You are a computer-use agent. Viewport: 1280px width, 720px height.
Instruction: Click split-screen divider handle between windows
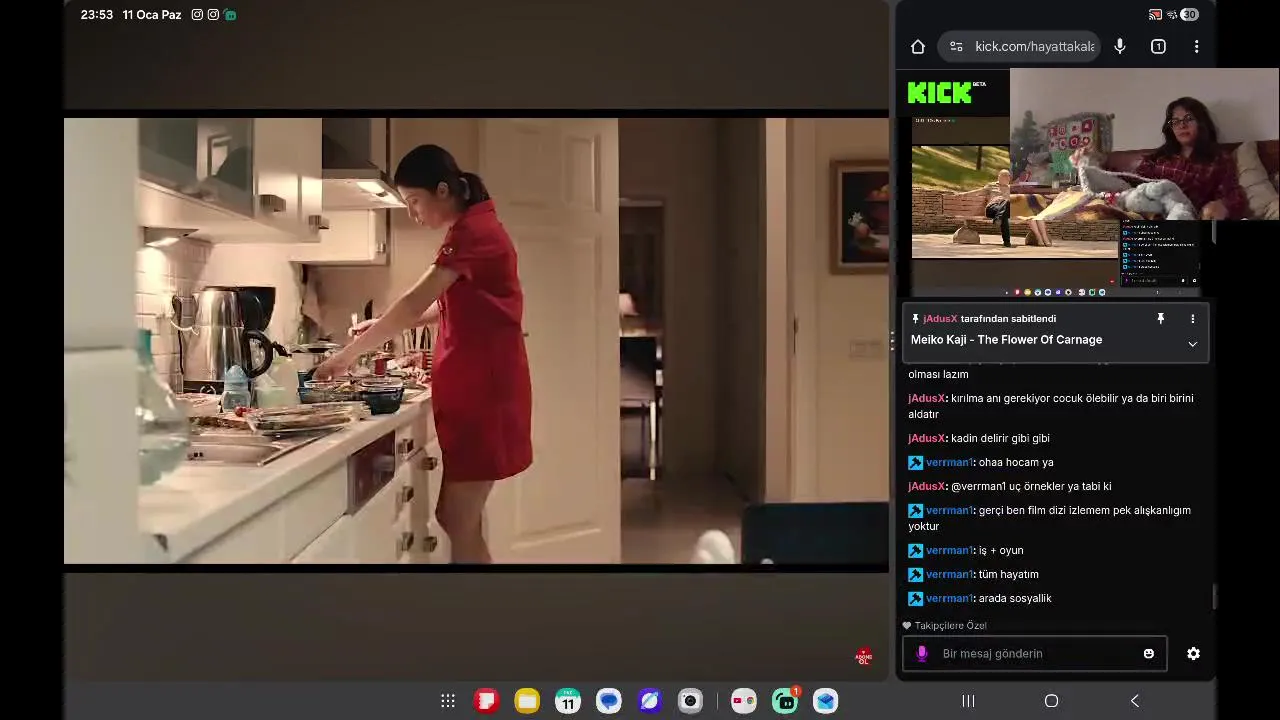[x=892, y=341]
